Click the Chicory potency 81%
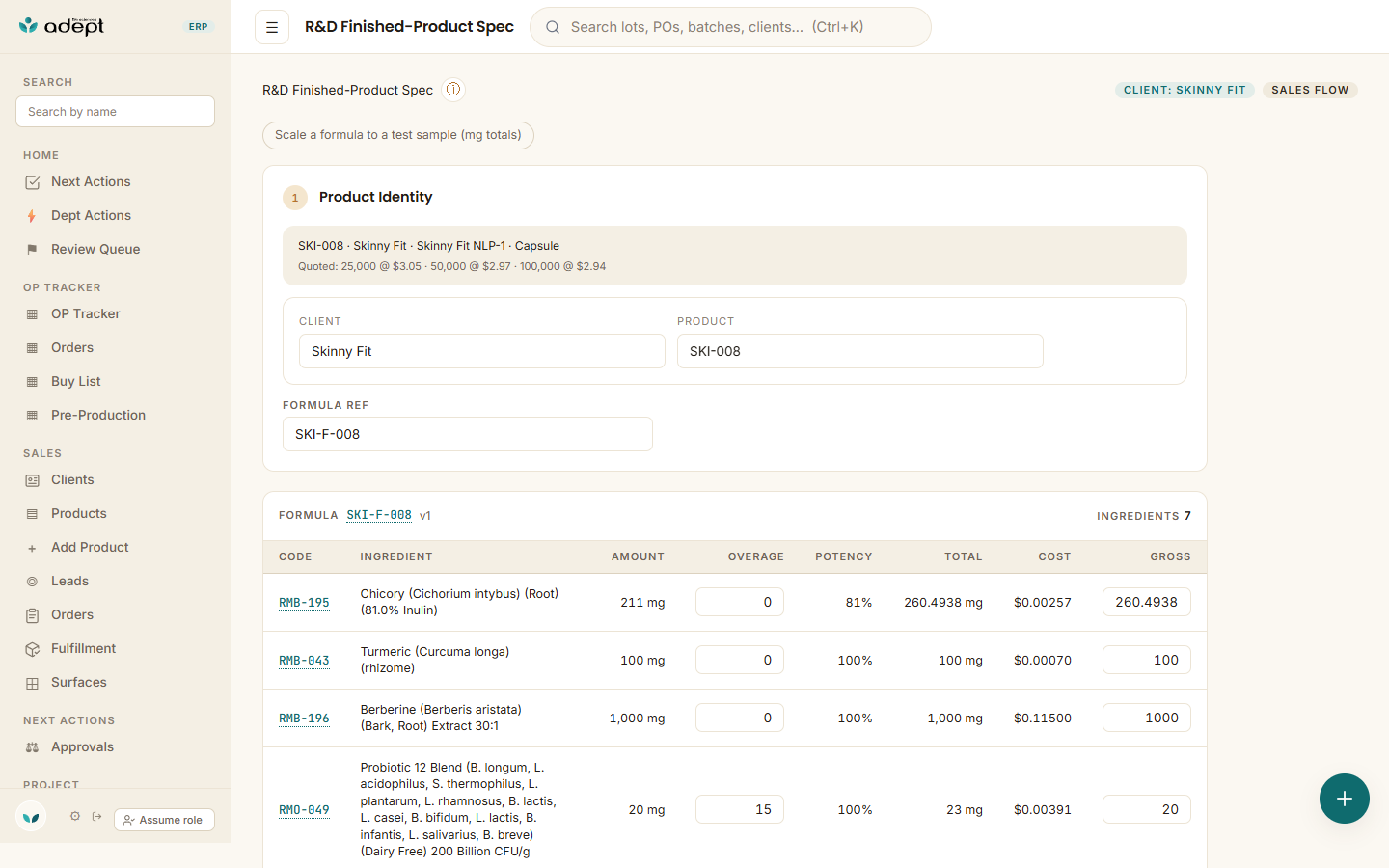This screenshot has width=1389, height=868. click(859, 603)
